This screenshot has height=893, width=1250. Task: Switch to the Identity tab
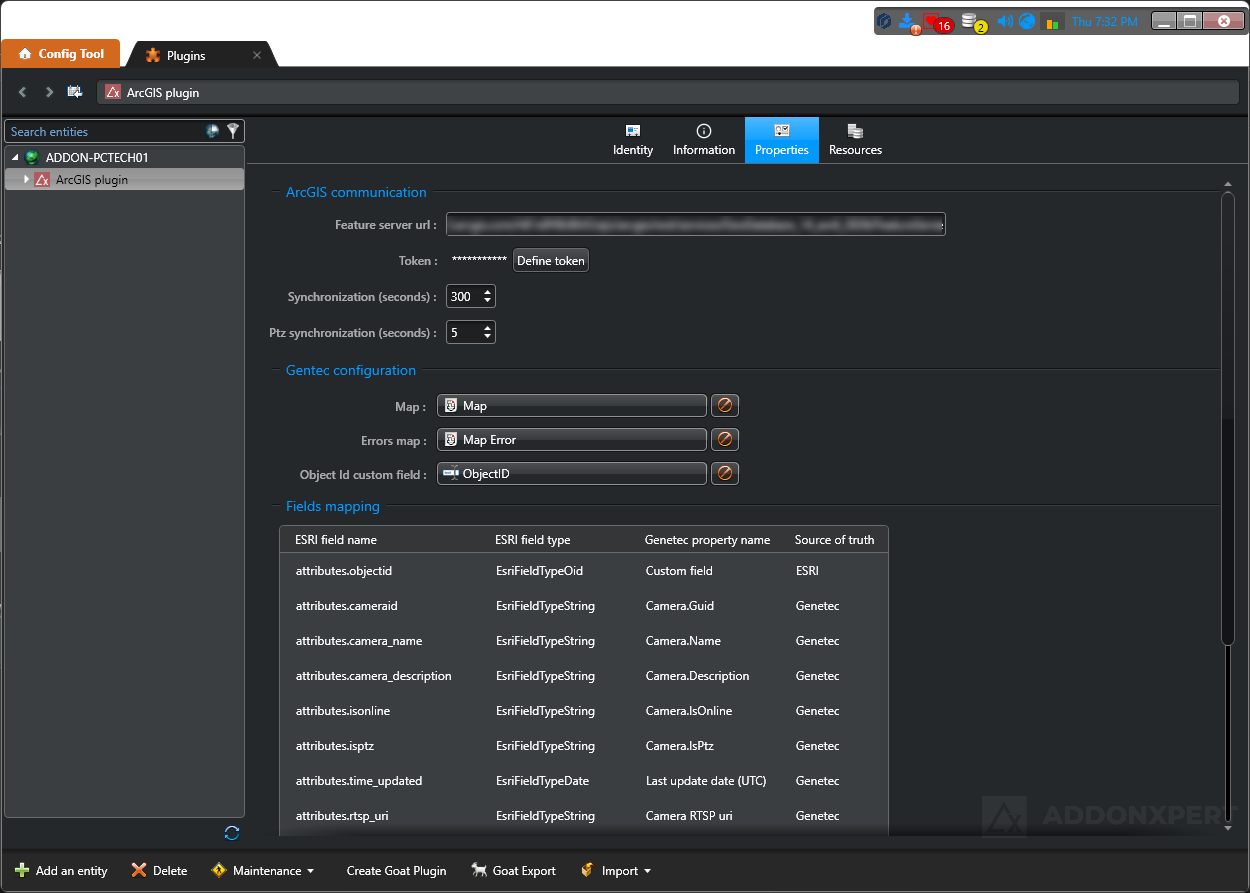pos(633,140)
